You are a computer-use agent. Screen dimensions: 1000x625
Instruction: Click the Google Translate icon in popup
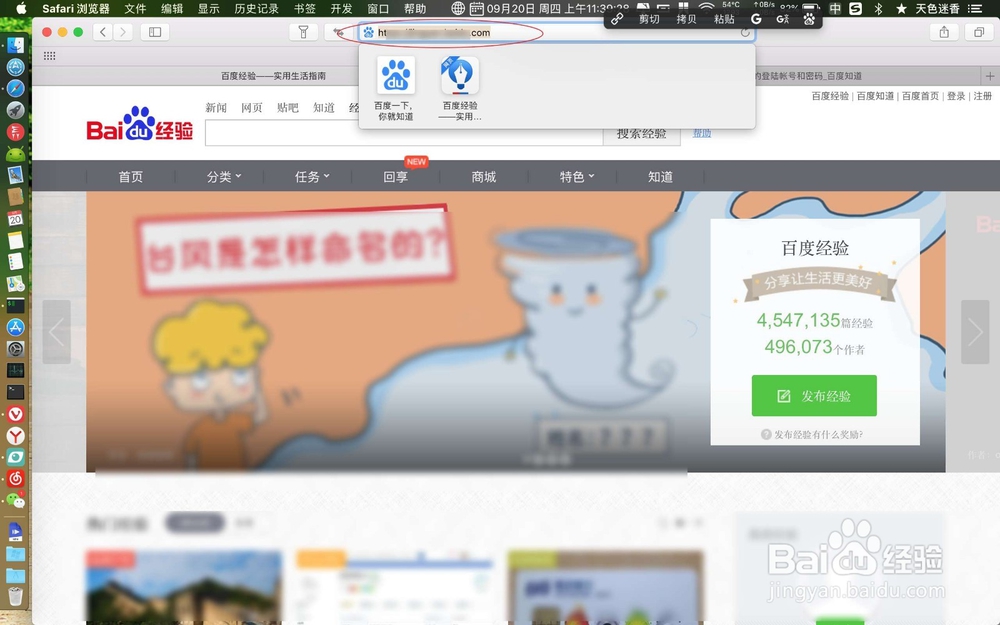(783, 19)
